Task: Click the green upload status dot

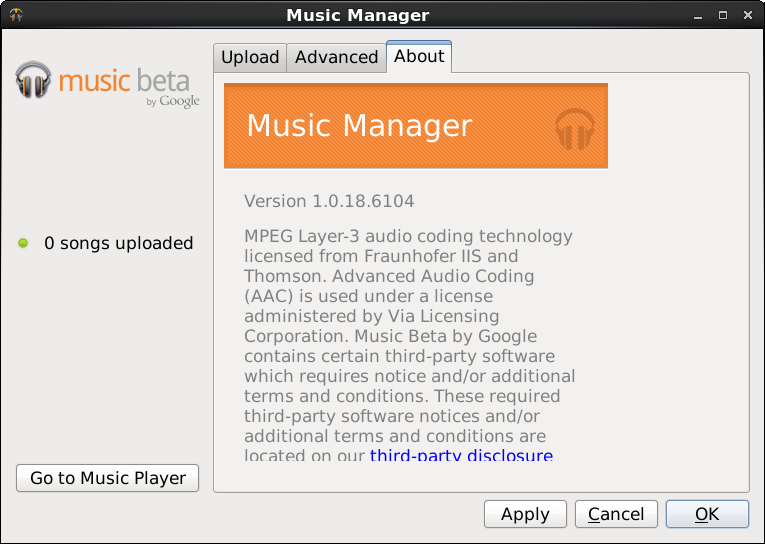Action: (x=23, y=243)
